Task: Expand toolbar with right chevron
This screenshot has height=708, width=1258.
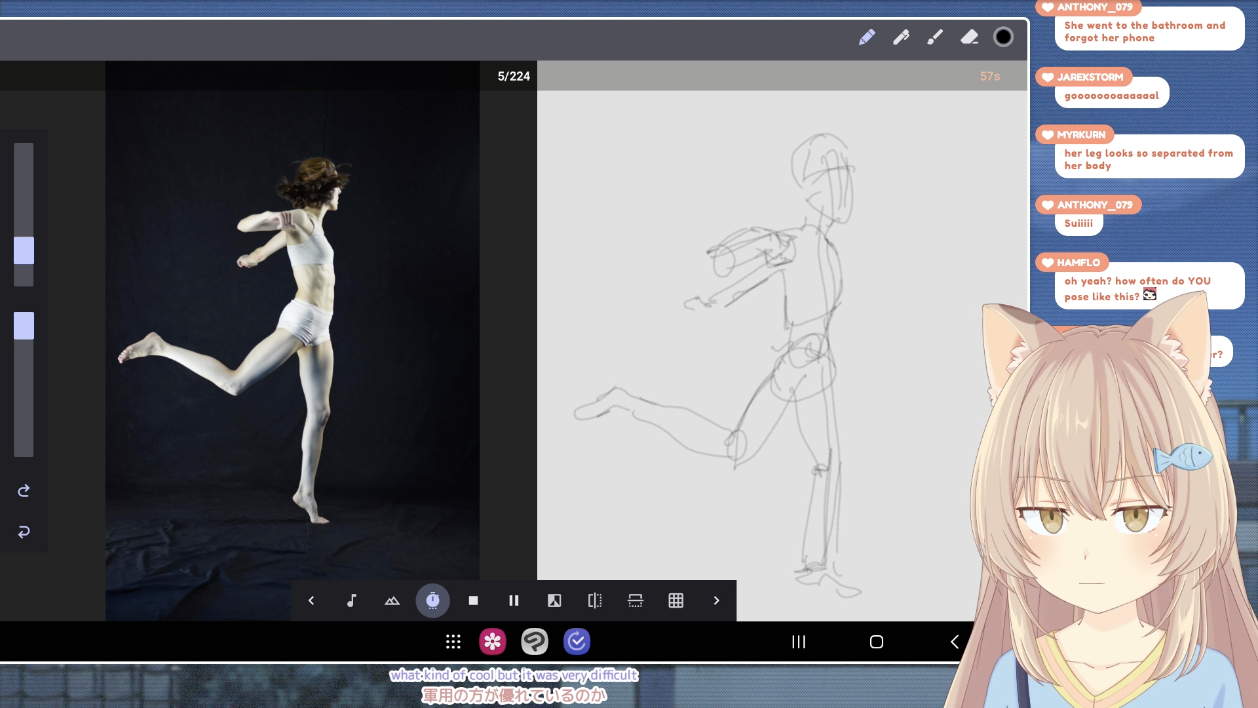Action: pyautogui.click(x=716, y=601)
